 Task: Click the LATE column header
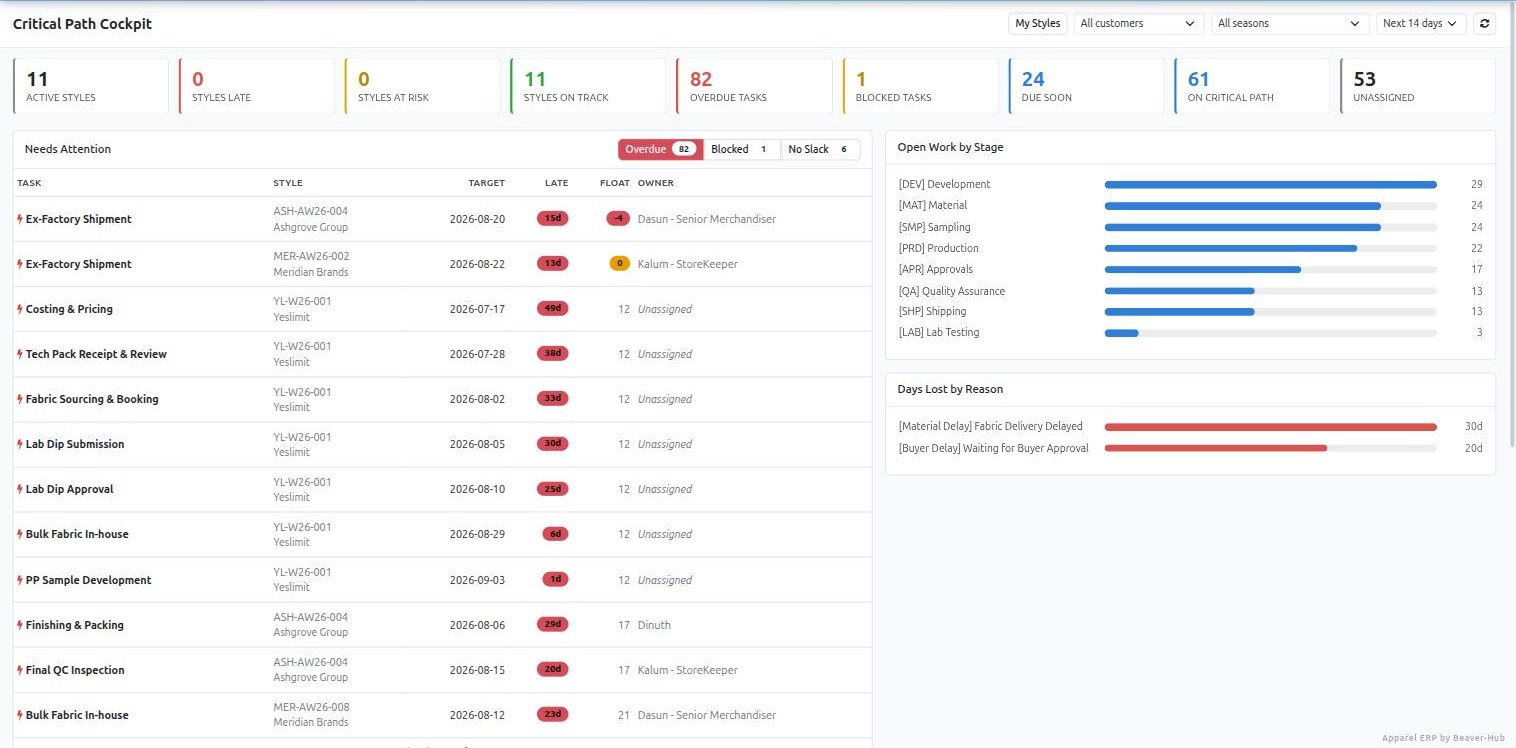point(556,183)
